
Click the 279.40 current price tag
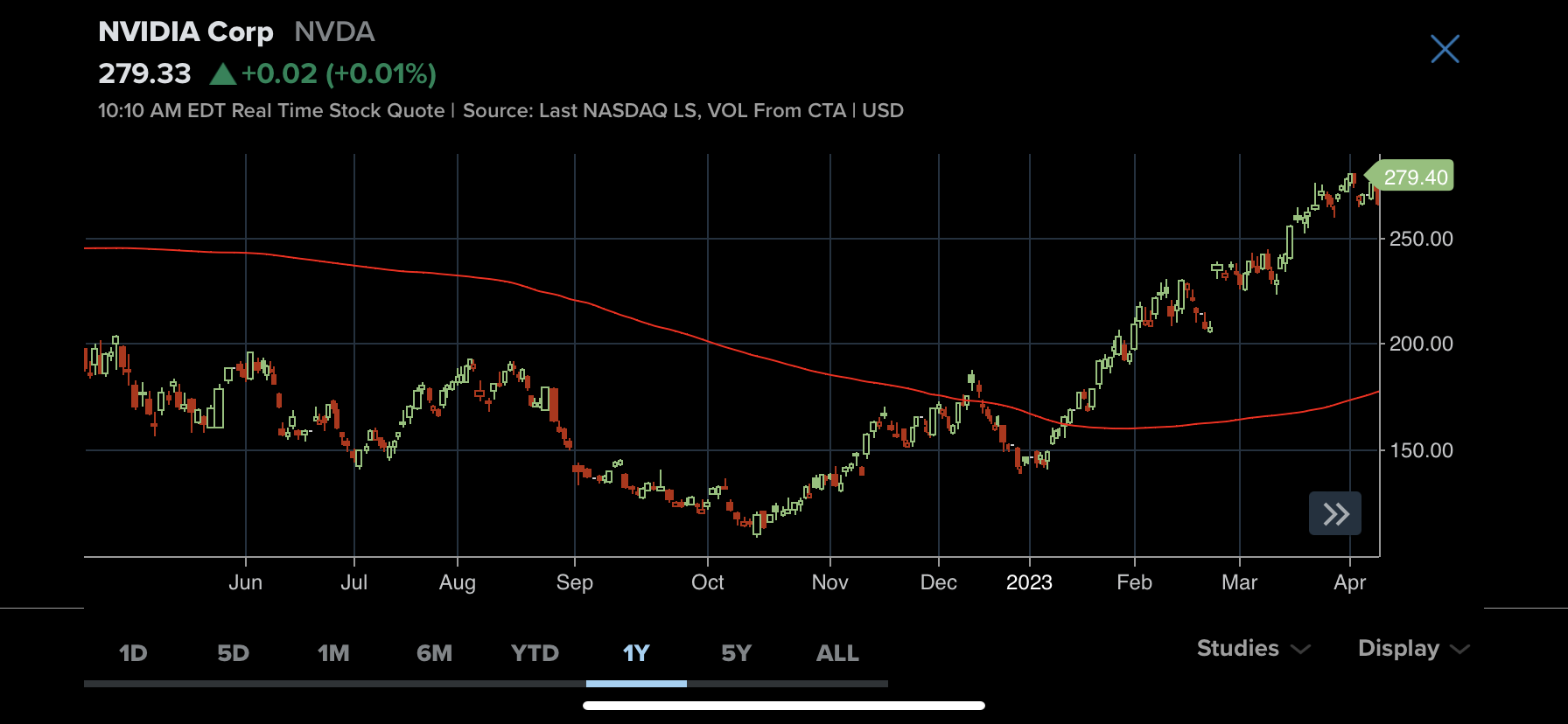pos(1414,177)
